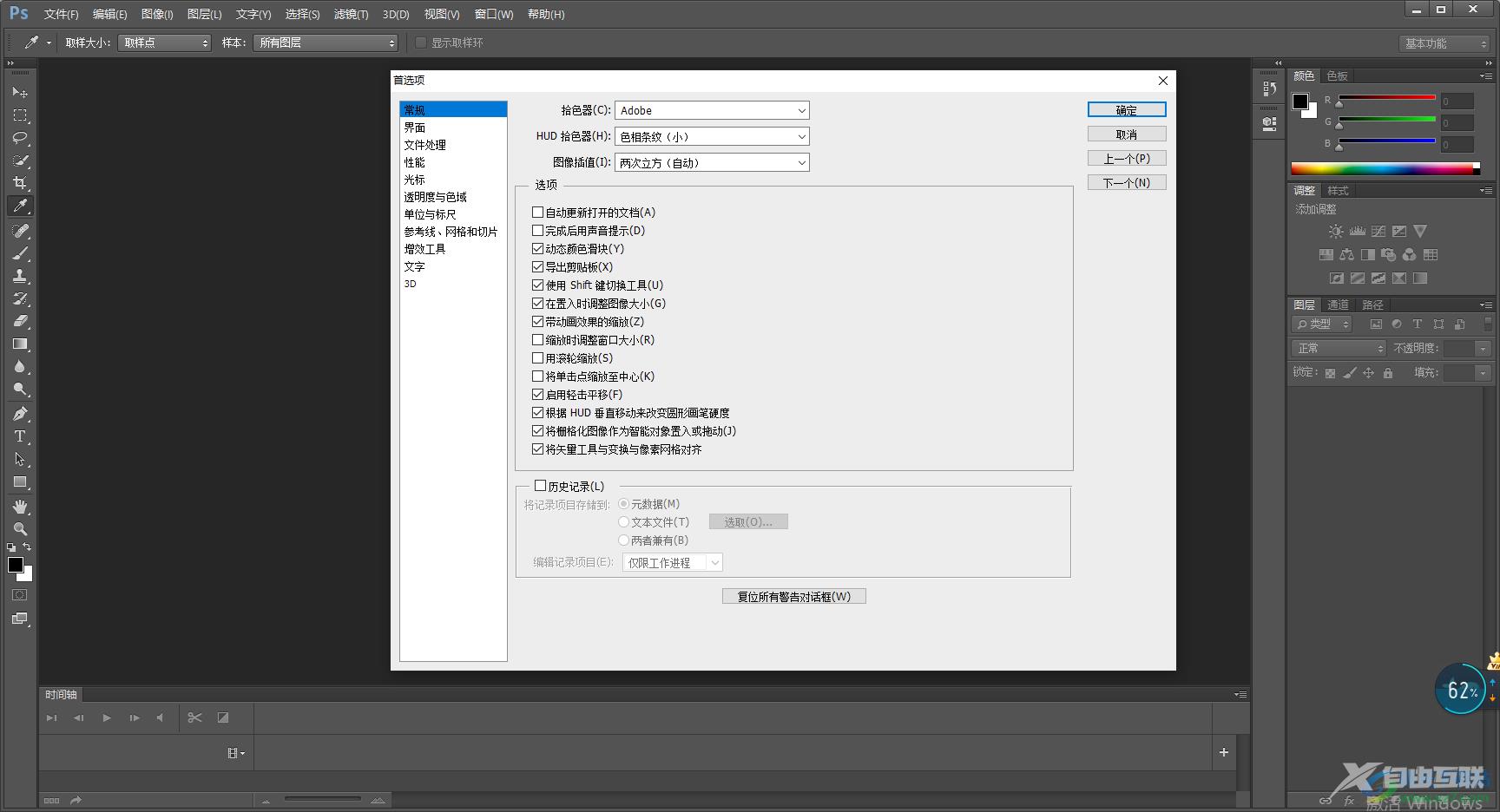Switch to the 色板 tab

1337,75
